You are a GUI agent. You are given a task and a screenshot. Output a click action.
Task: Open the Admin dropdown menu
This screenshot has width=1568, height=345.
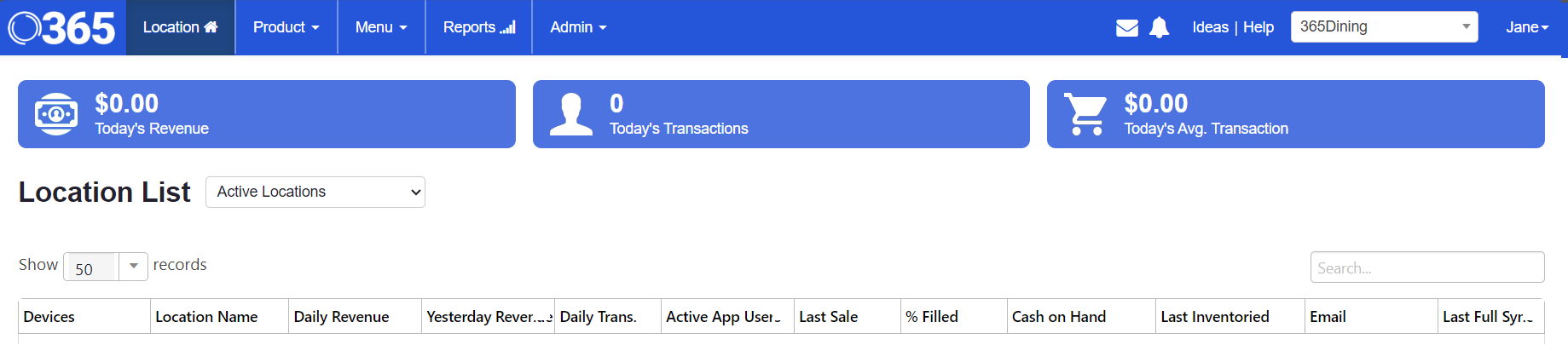coord(578,27)
